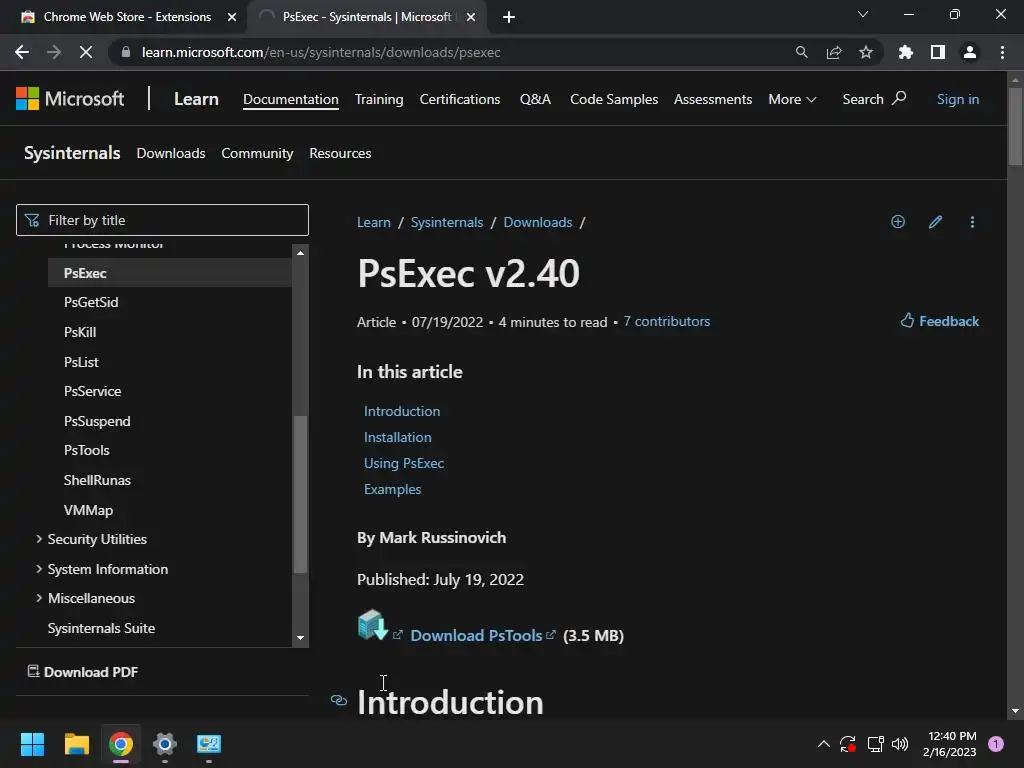Open File Explorer from taskbar
Screen dimensions: 1024x768
click(76, 744)
